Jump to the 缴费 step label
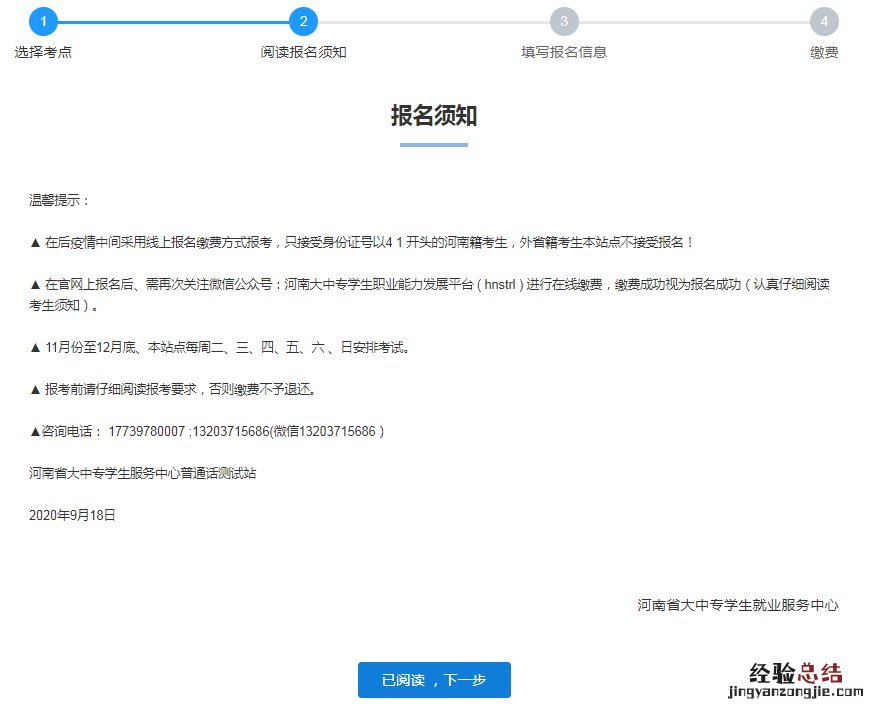 coord(824,52)
